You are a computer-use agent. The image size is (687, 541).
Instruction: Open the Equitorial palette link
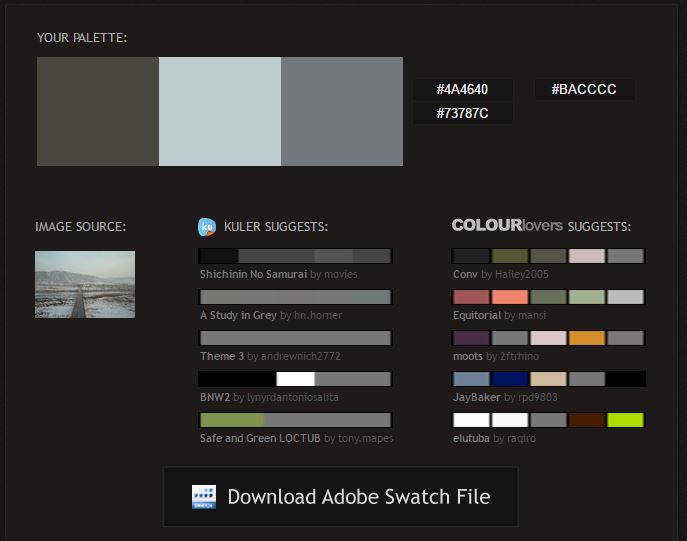click(x=477, y=315)
